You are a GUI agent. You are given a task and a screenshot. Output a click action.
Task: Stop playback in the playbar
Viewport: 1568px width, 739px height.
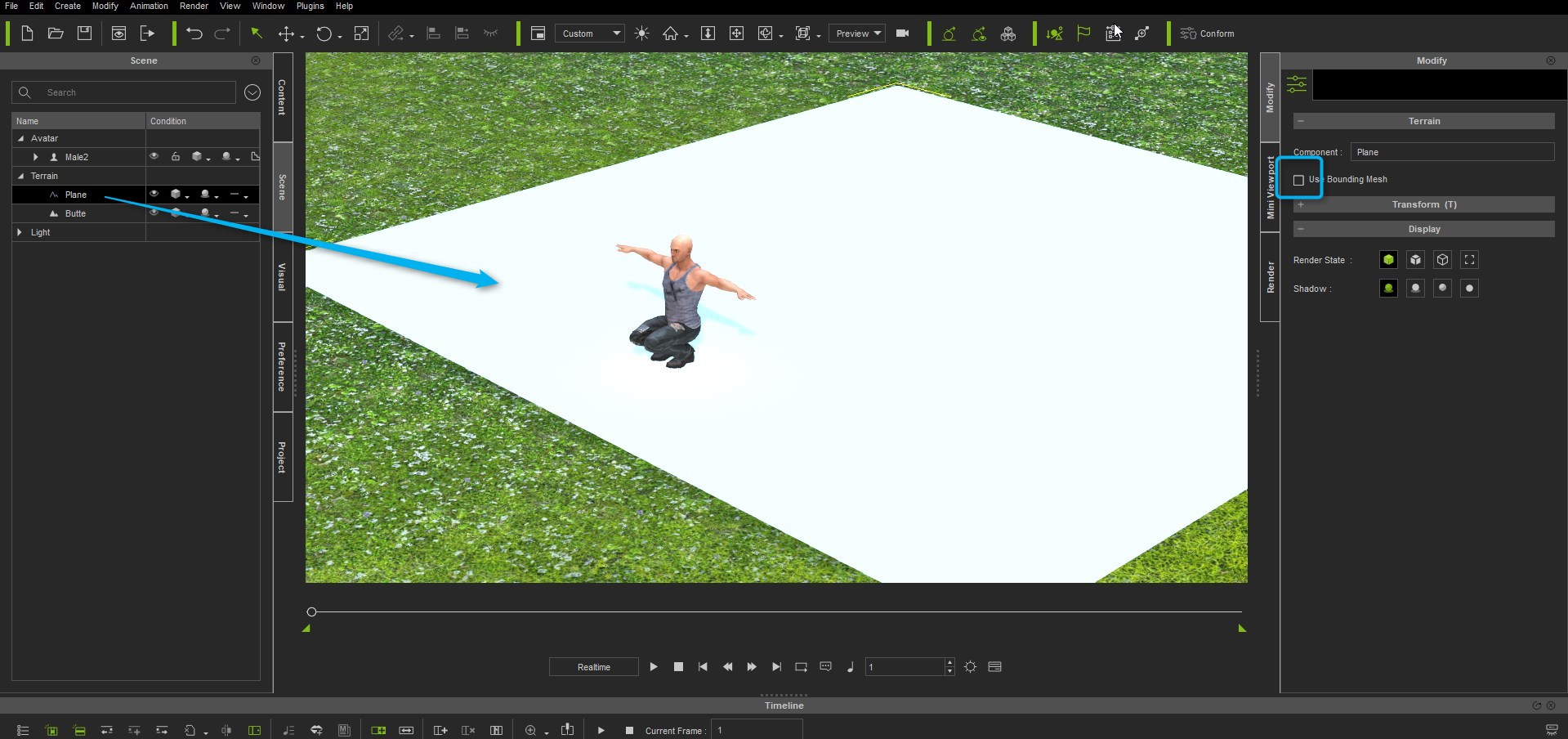pyautogui.click(x=678, y=667)
